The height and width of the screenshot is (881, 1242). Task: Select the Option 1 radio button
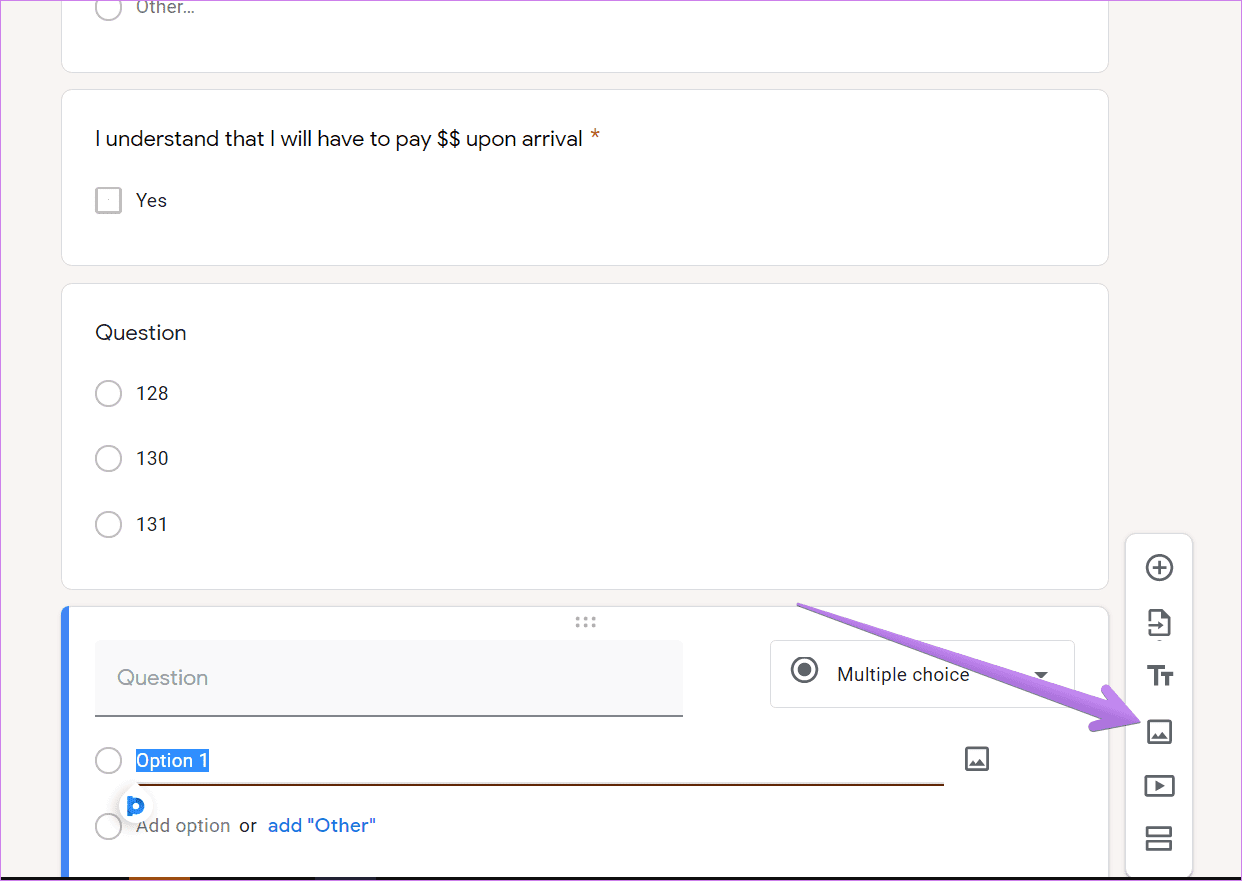(108, 760)
